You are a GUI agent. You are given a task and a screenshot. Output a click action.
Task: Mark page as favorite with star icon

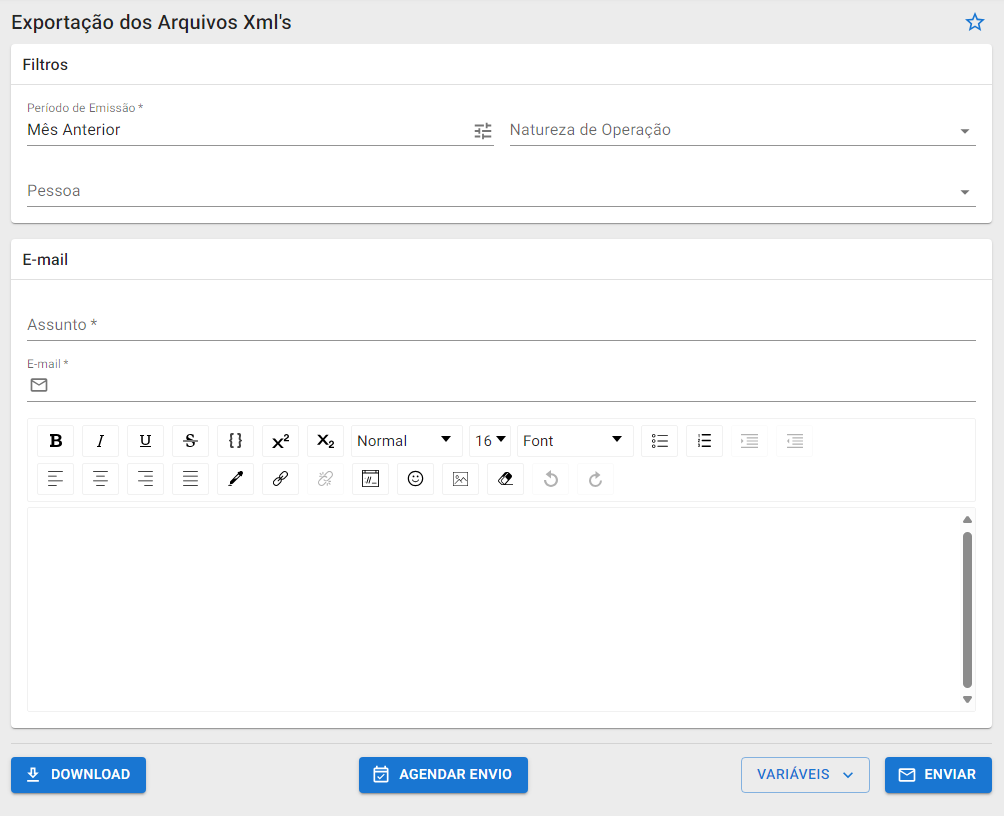[974, 22]
